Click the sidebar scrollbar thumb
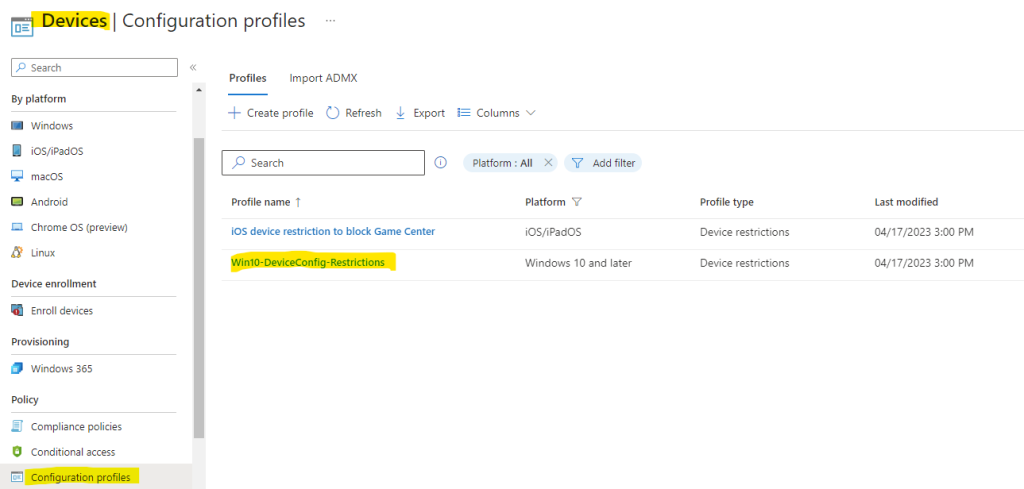 click(199, 287)
